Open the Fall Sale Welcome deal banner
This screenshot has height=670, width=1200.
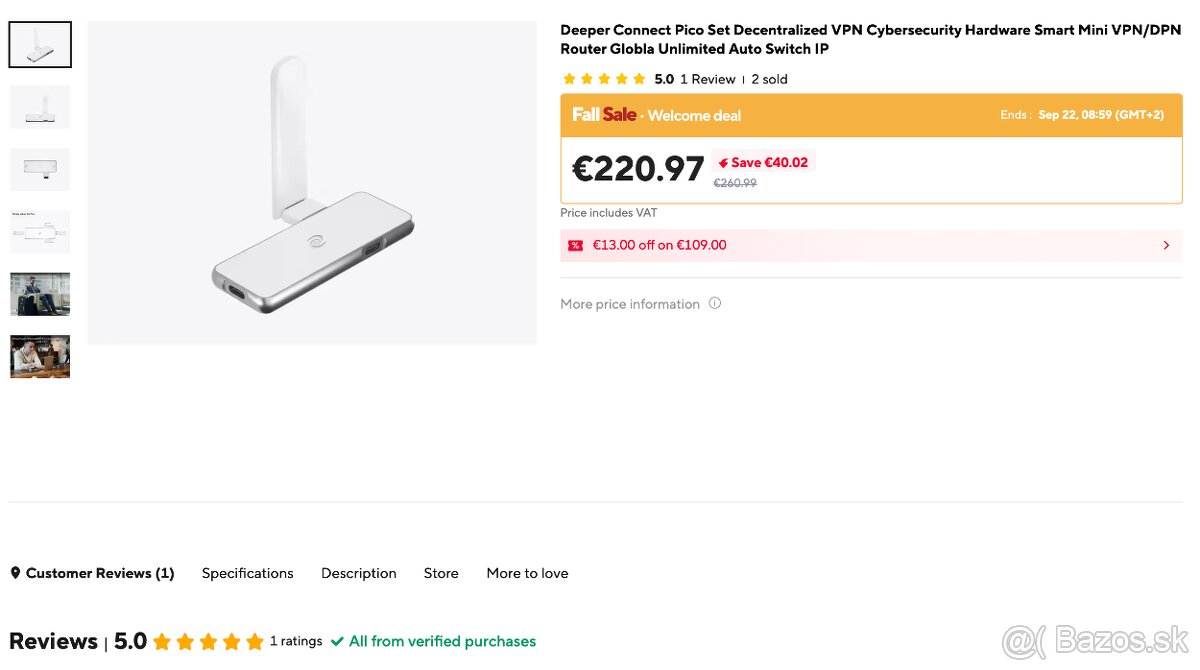[655, 114]
